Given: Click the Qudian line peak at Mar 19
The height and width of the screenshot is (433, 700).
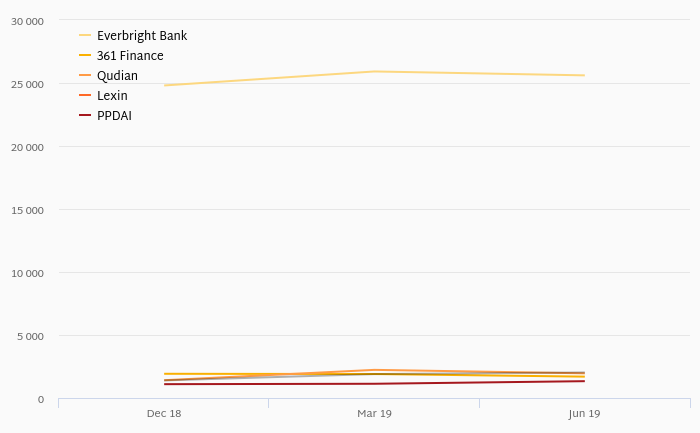Looking at the screenshot, I should [x=375, y=370].
